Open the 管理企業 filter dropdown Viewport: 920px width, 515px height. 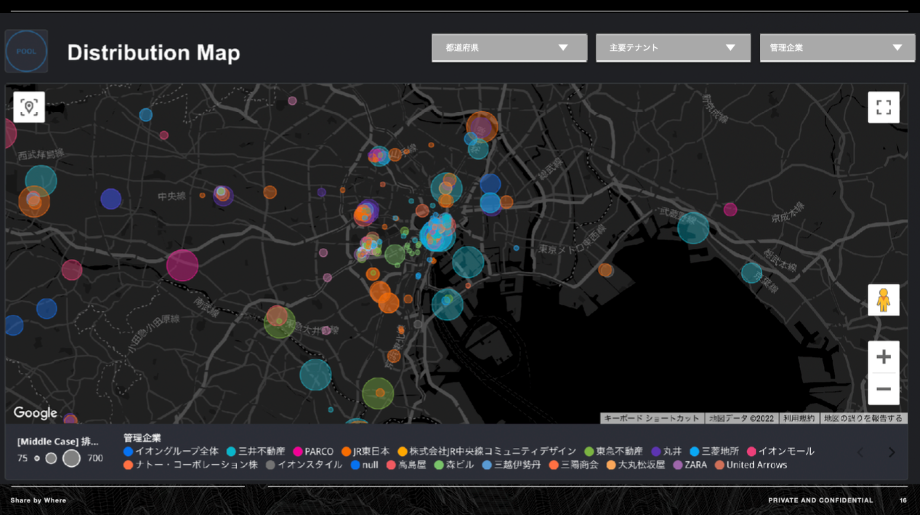837,48
